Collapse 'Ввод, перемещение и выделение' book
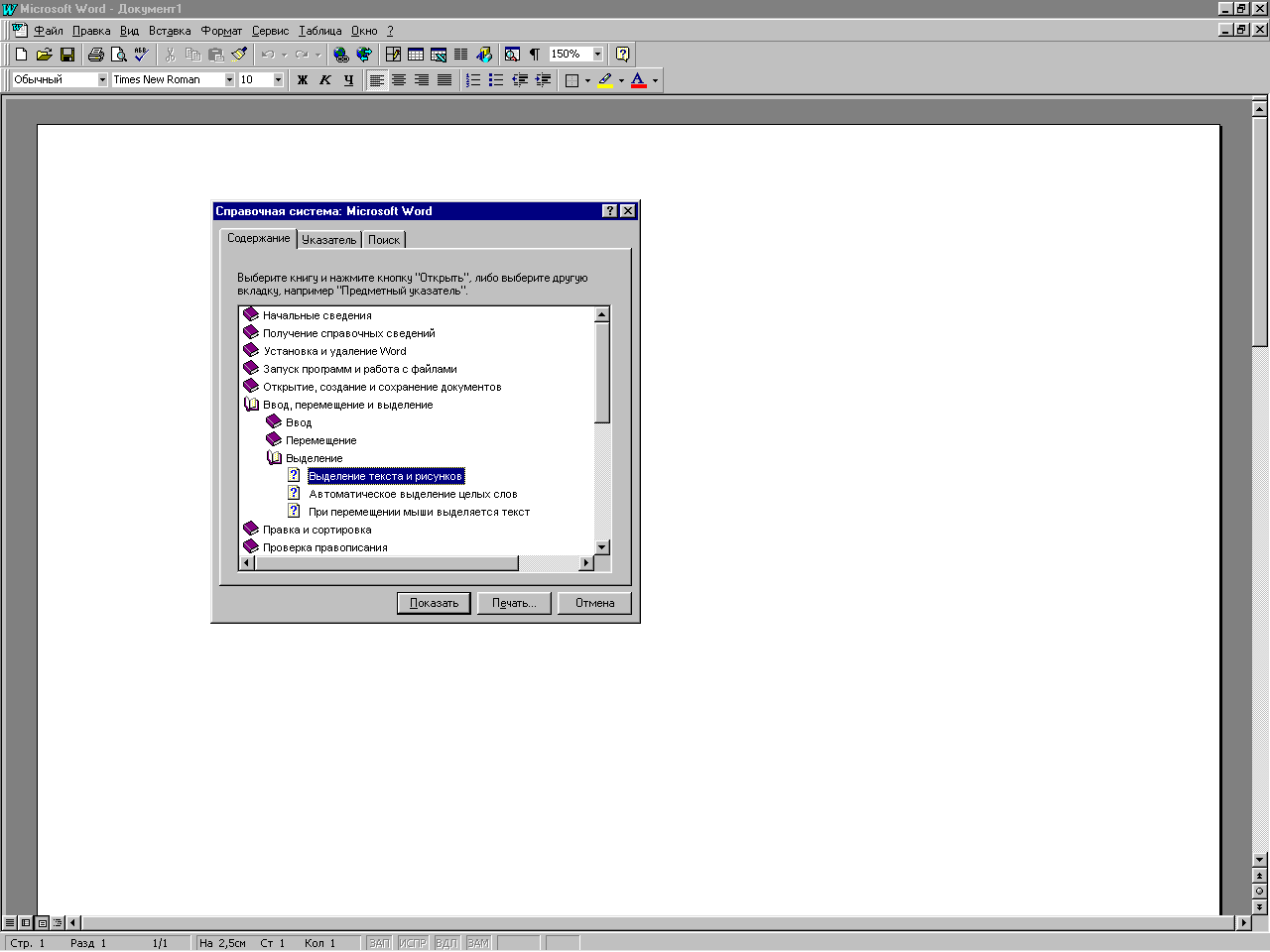Screen dimensions: 1270x952 (x=251, y=405)
